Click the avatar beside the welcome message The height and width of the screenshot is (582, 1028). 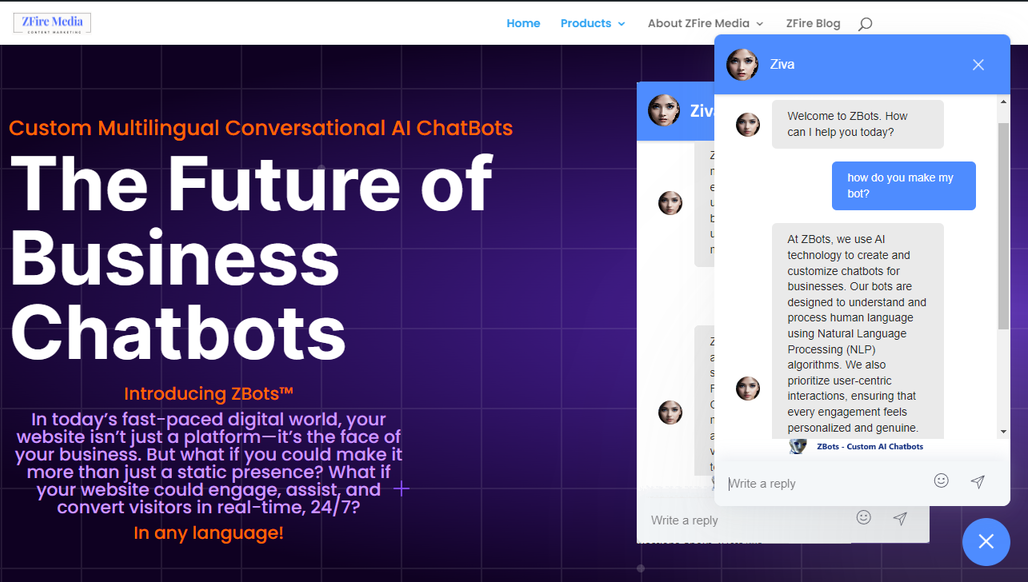tap(747, 125)
